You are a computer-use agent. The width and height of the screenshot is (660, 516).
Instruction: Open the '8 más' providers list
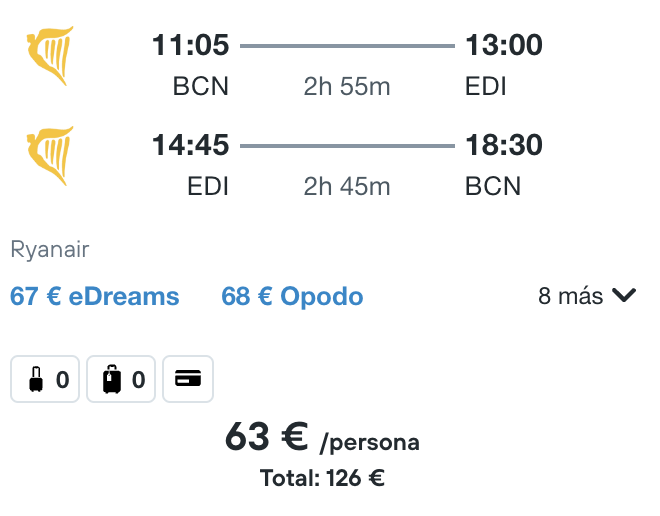point(587,295)
